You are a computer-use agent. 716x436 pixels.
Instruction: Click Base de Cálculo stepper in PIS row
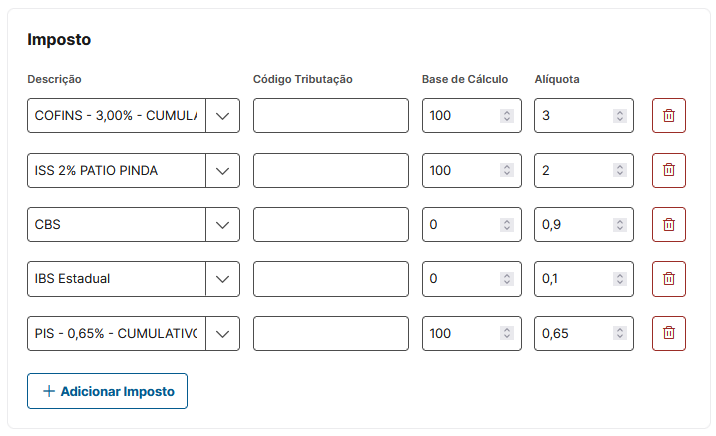507,333
